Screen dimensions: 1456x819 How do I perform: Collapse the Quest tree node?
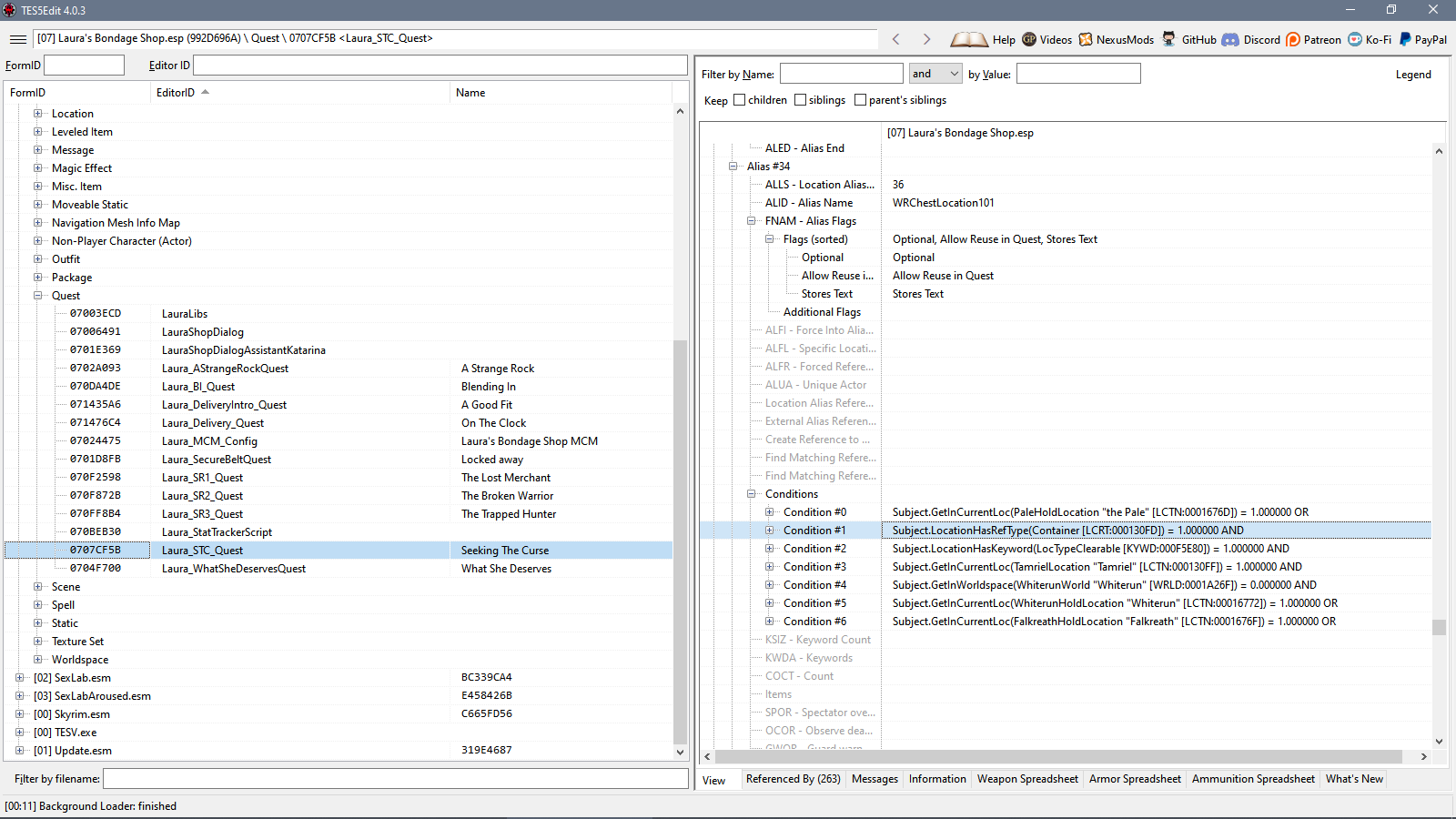38,296
